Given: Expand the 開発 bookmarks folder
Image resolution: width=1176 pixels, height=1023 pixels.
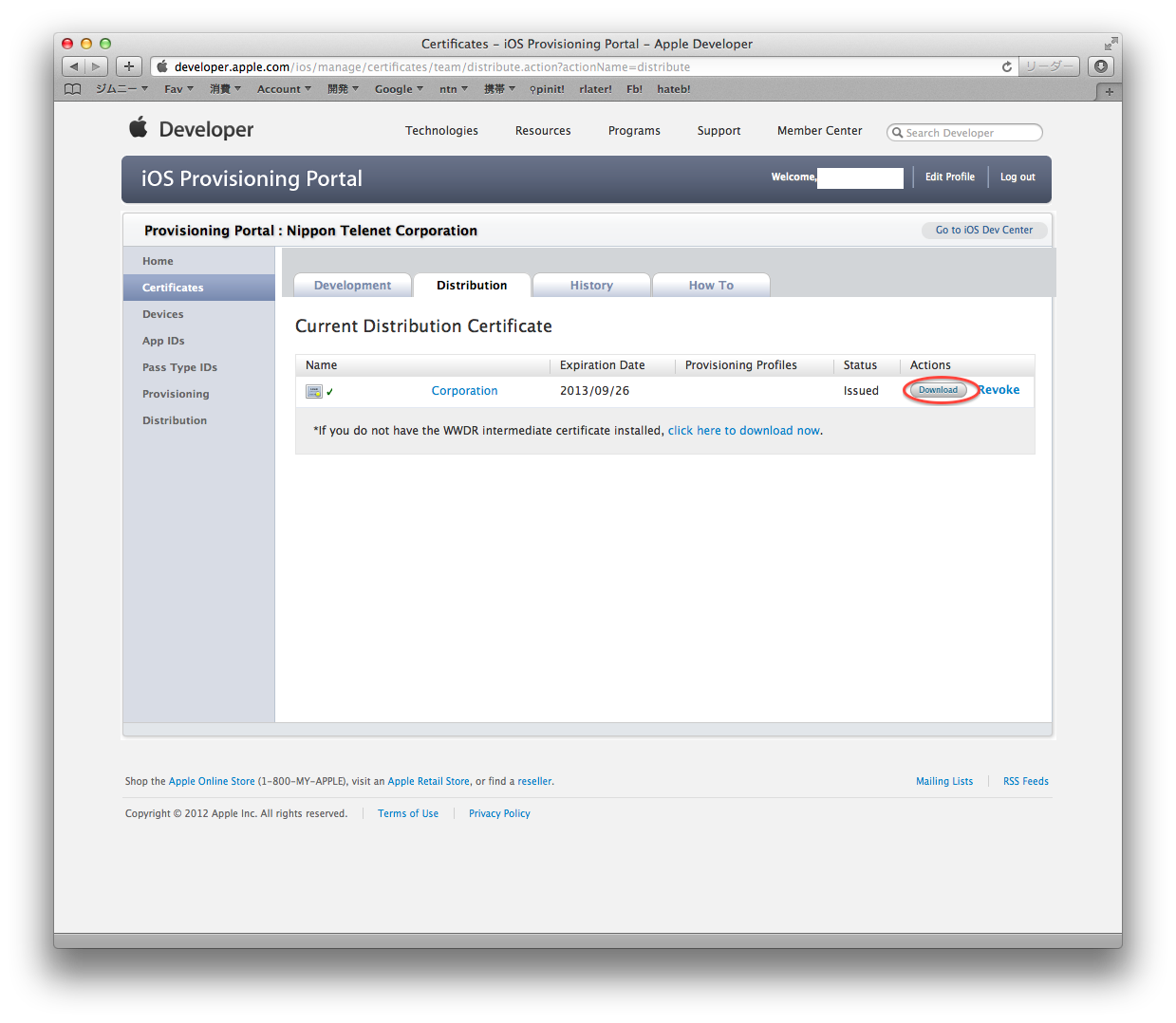Looking at the screenshot, I should coord(343,89).
